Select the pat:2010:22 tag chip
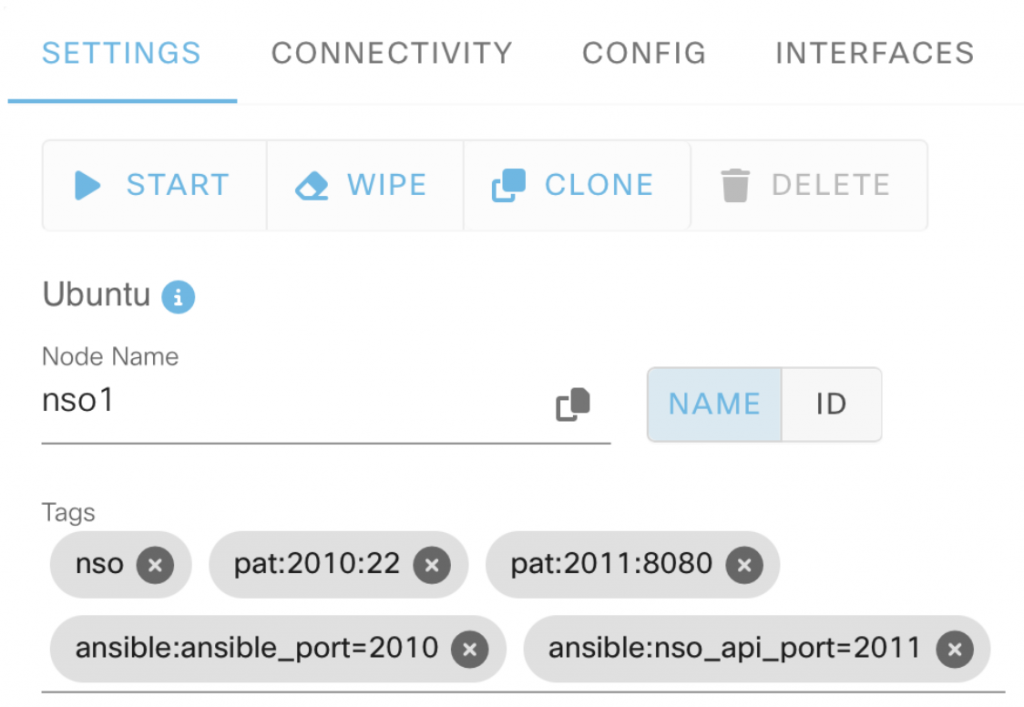Screen dimensions: 1024x707 [x=317, y=565]
